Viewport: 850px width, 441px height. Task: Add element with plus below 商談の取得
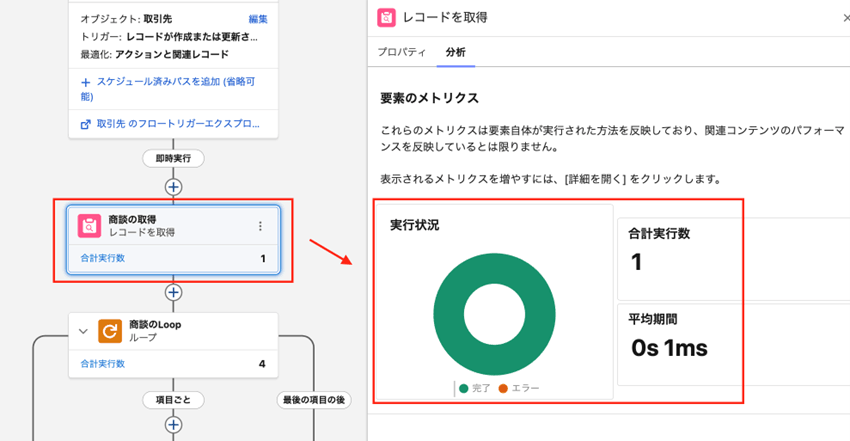(x=174, y=292)
